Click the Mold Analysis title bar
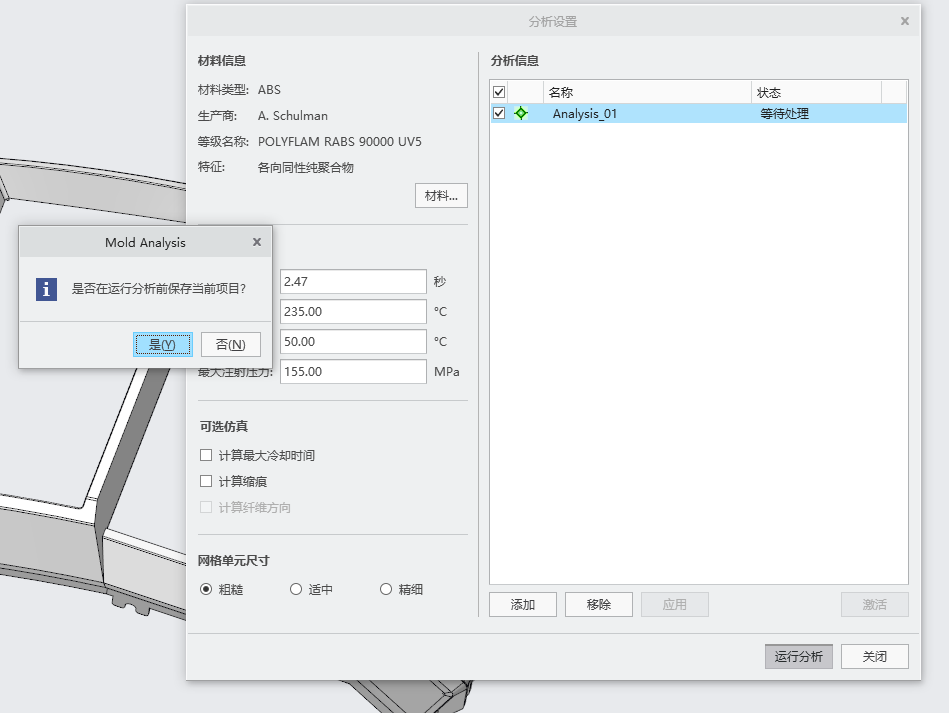The width and height of the screenshot is (949, 713). 145,242
